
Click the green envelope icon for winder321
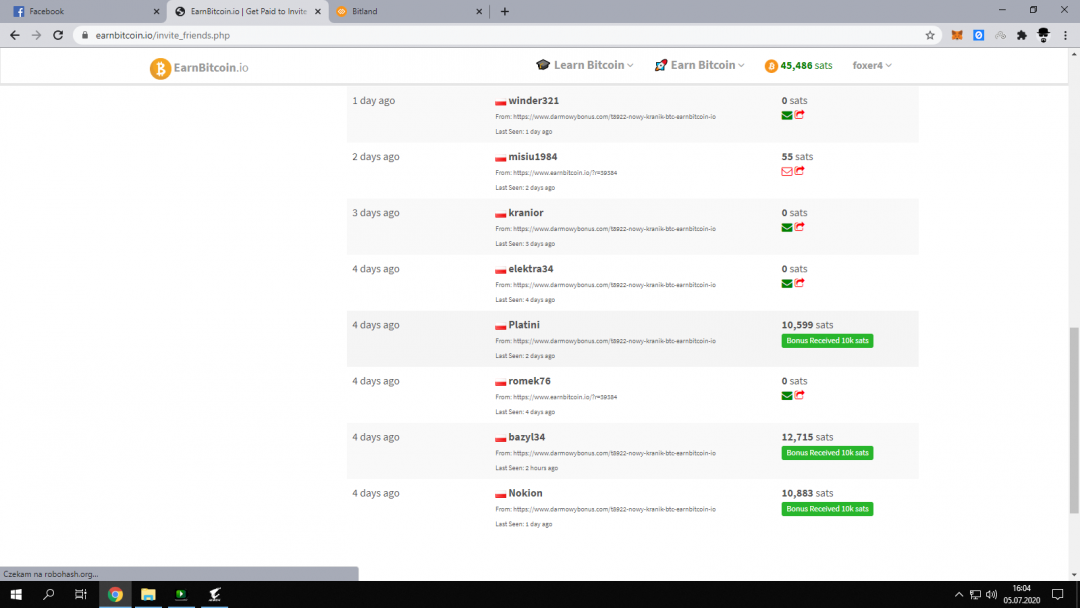tap(787, 115)
